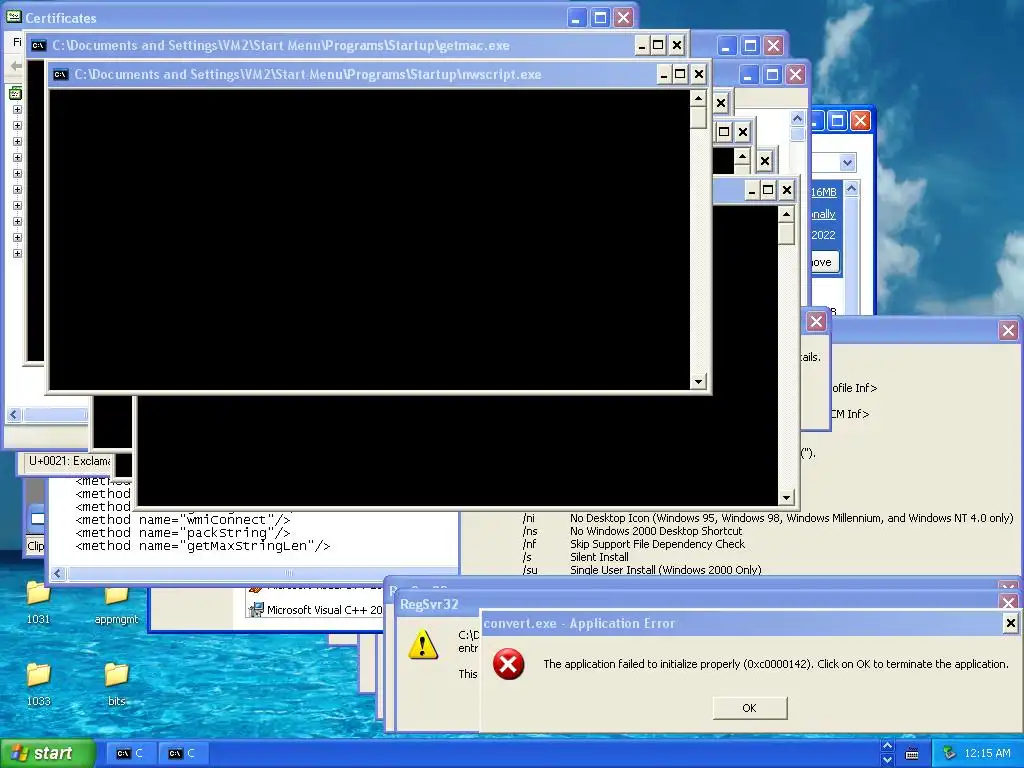Click scroll-down arrow of the rear console window

786,498
